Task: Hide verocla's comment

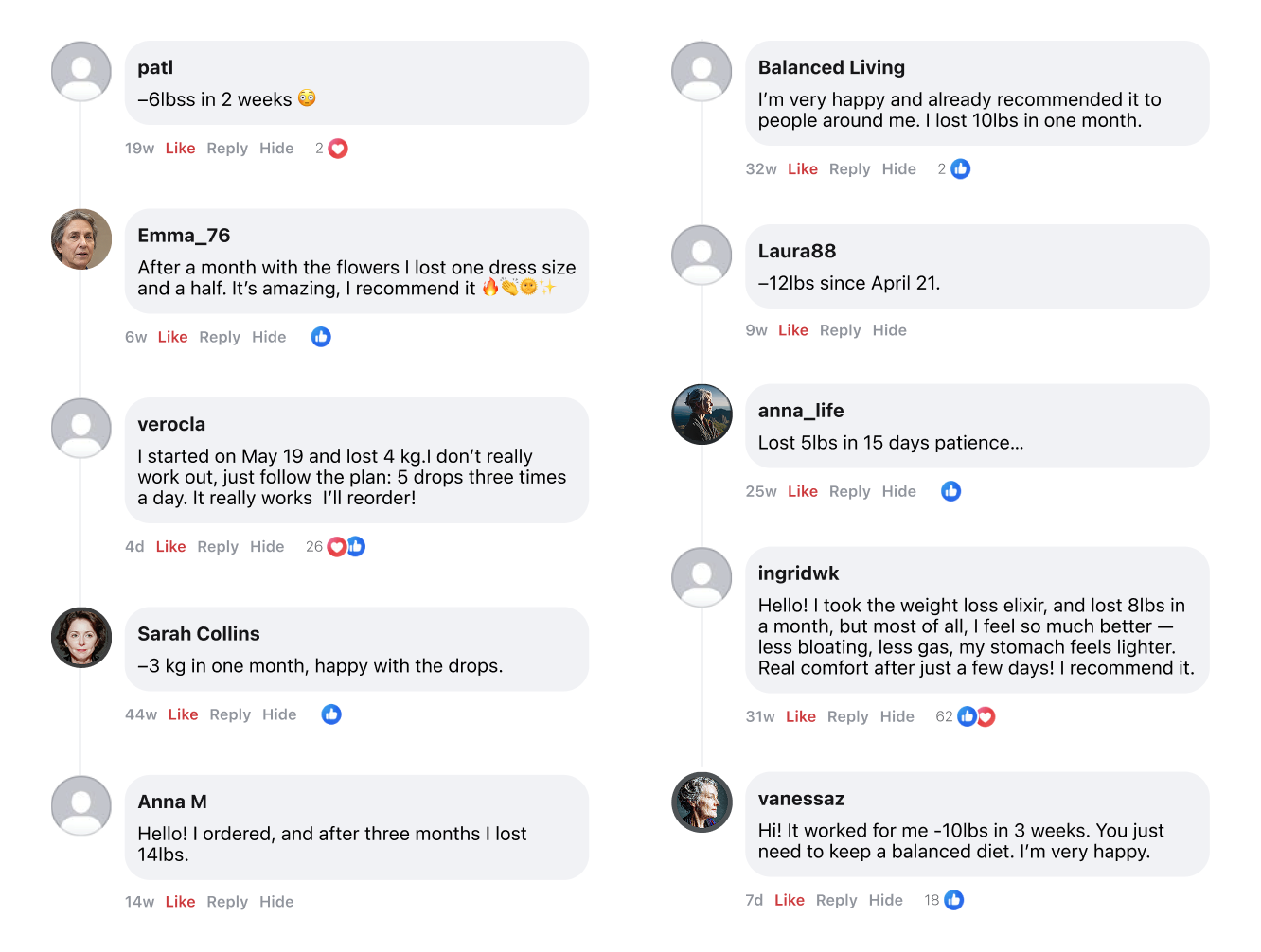Action: 267,547
